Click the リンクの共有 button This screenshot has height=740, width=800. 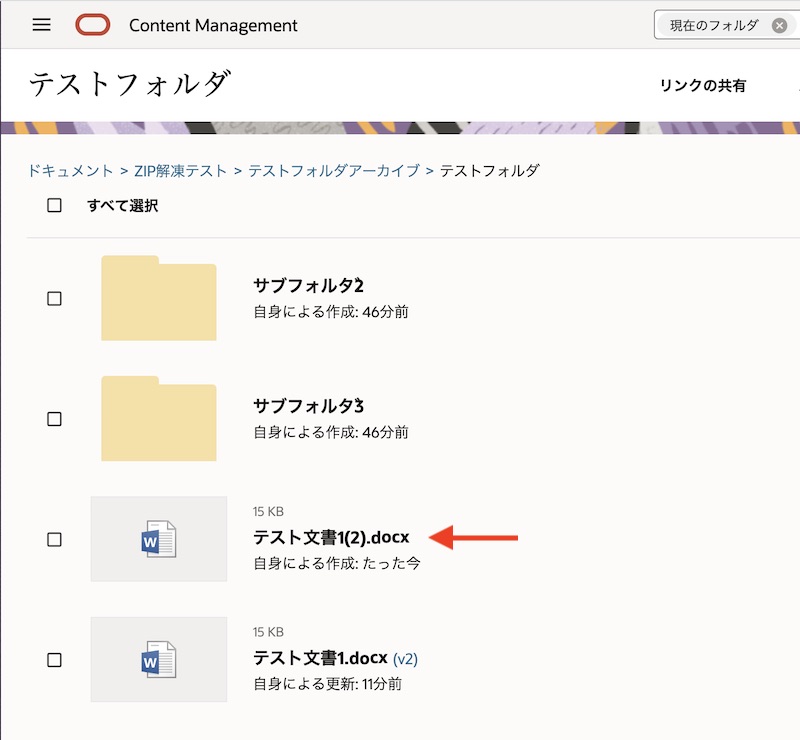pos(703,86)
